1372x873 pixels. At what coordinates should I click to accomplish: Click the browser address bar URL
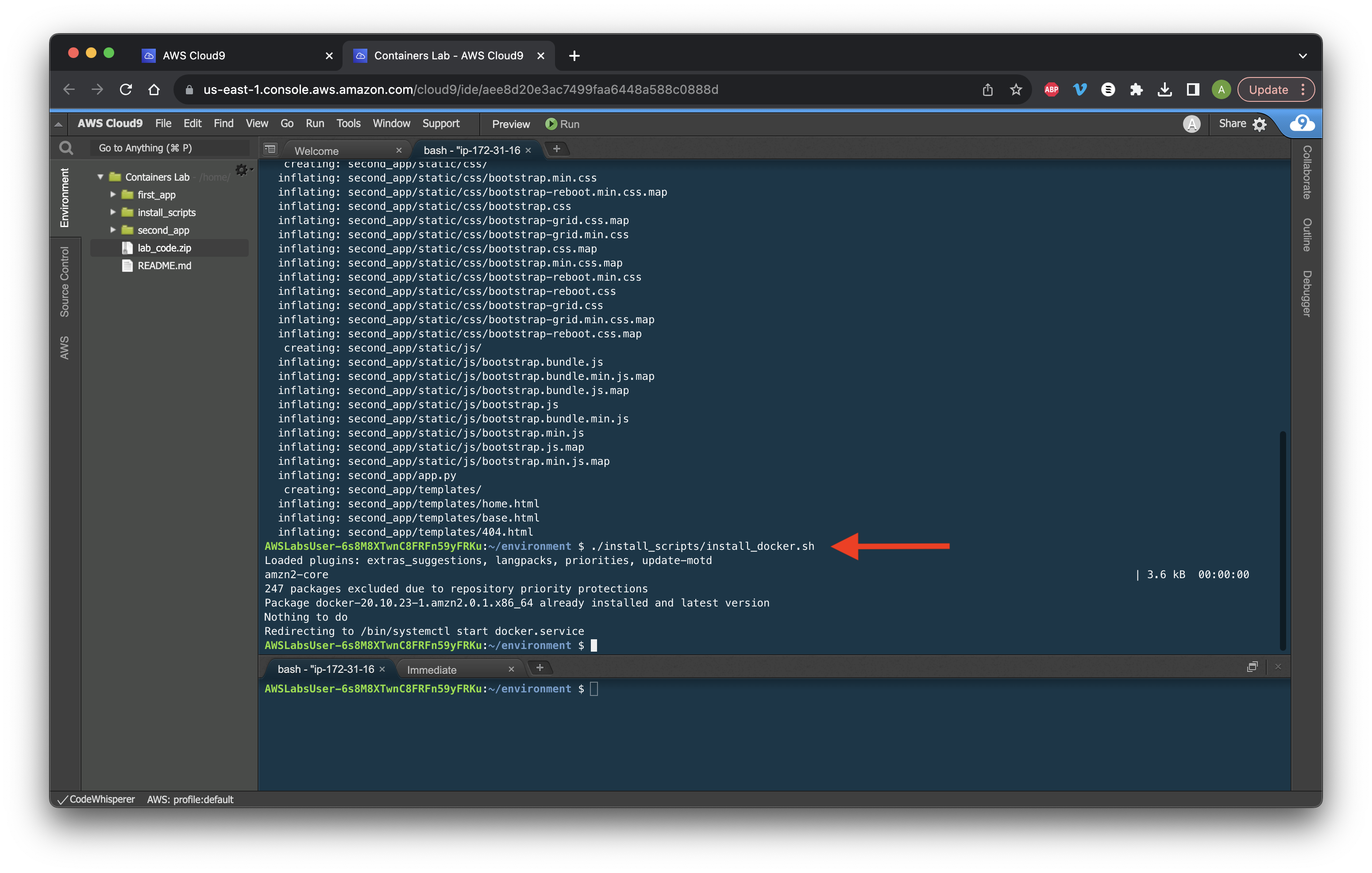pos(460,89)
